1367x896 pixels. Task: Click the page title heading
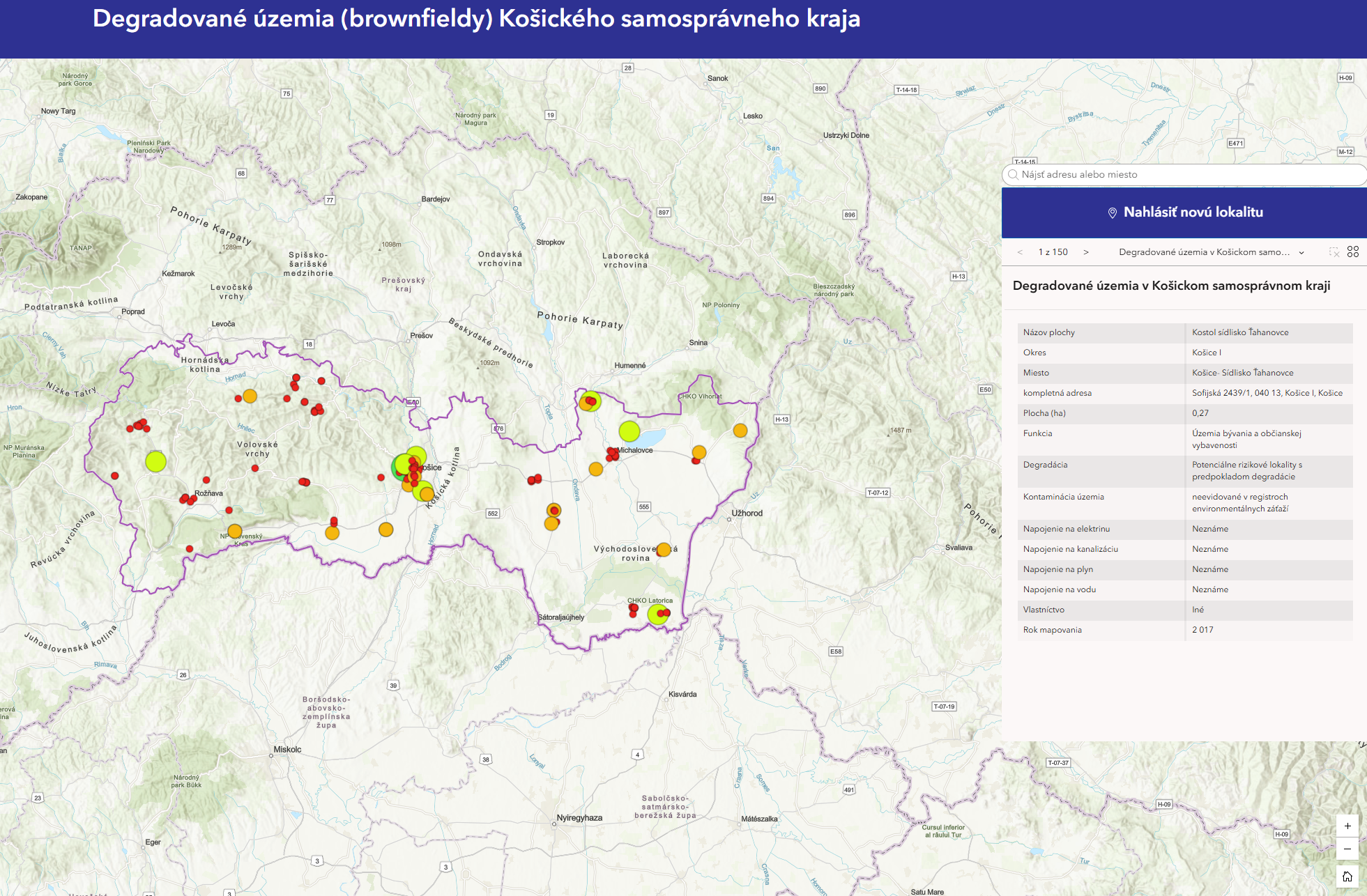[476, 19]
